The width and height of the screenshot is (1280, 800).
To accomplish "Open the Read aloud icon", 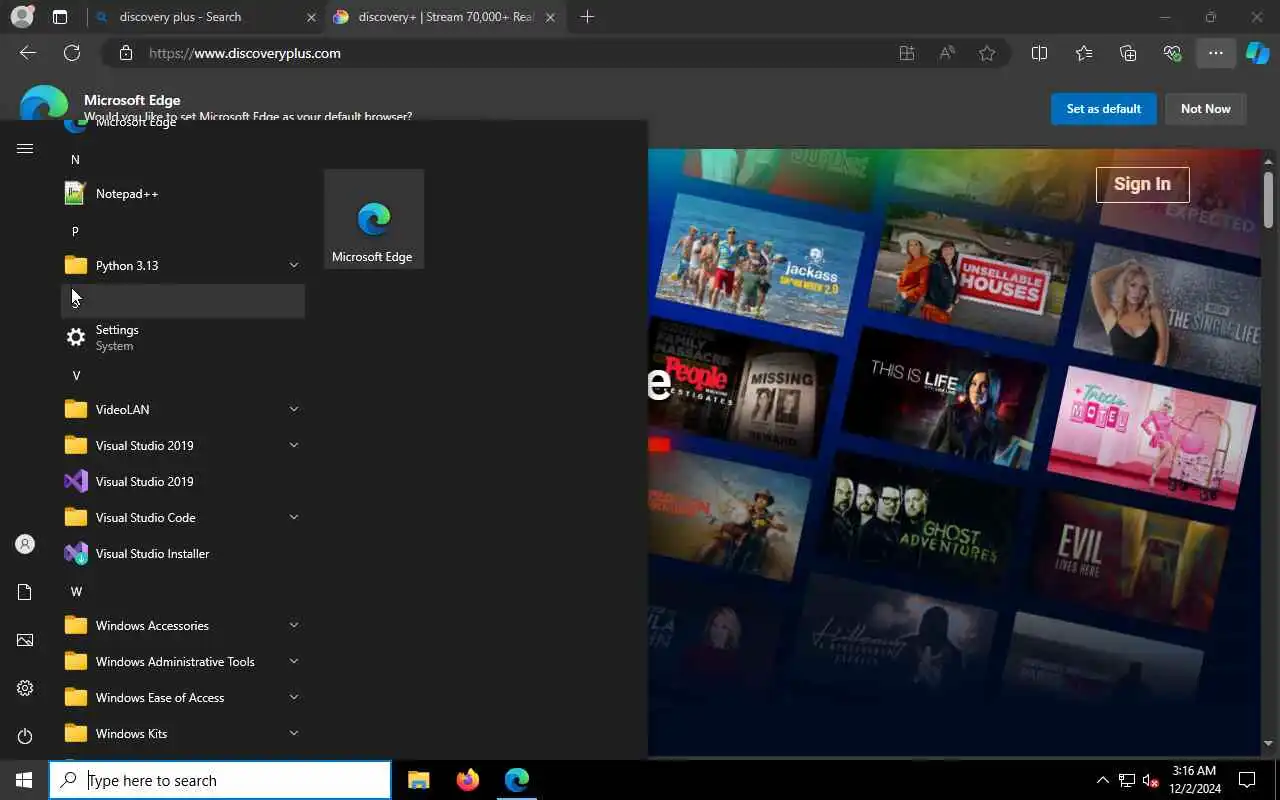I will pos(947,53).
